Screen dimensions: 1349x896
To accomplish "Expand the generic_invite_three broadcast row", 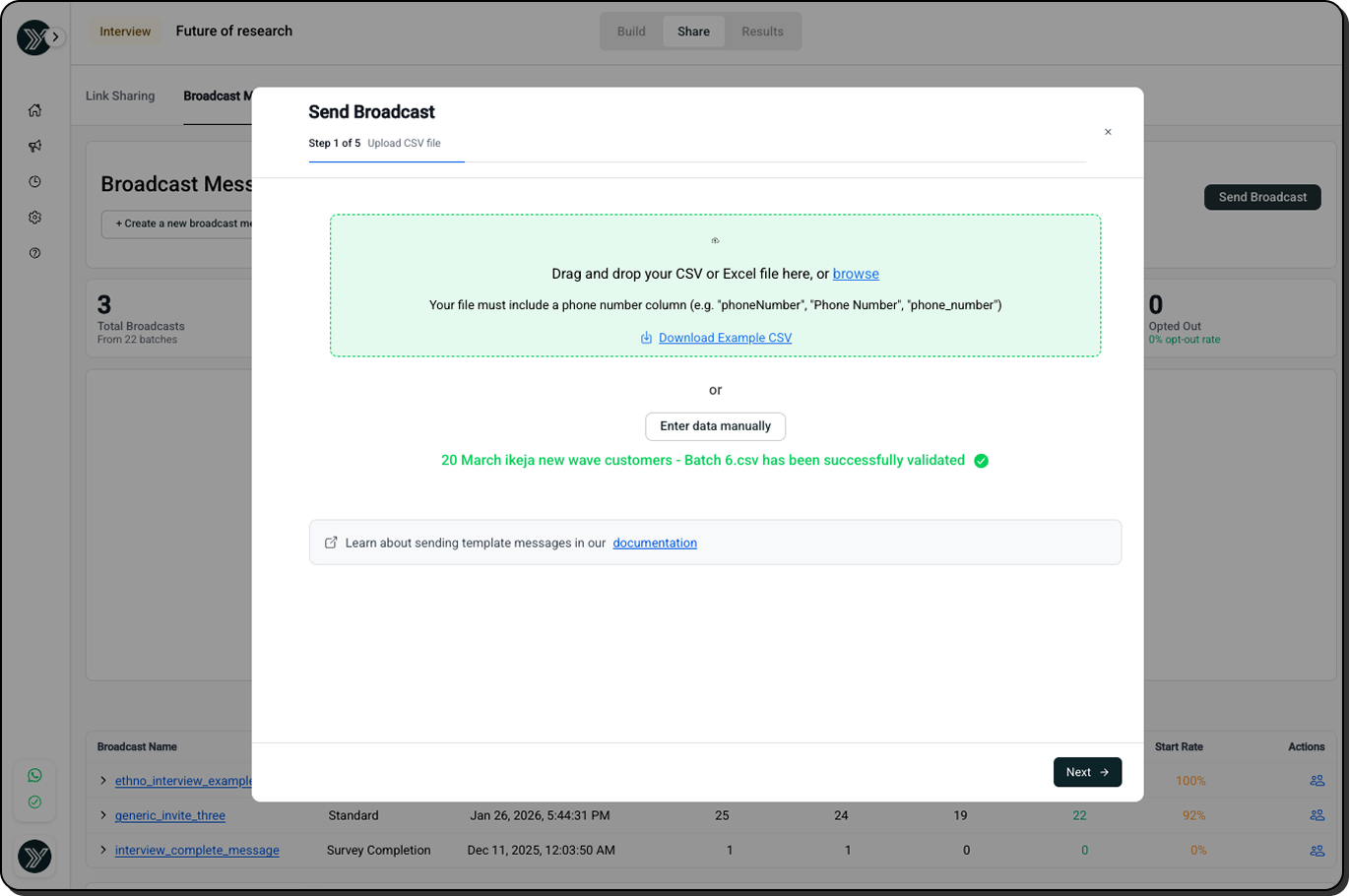I will 103,815.
